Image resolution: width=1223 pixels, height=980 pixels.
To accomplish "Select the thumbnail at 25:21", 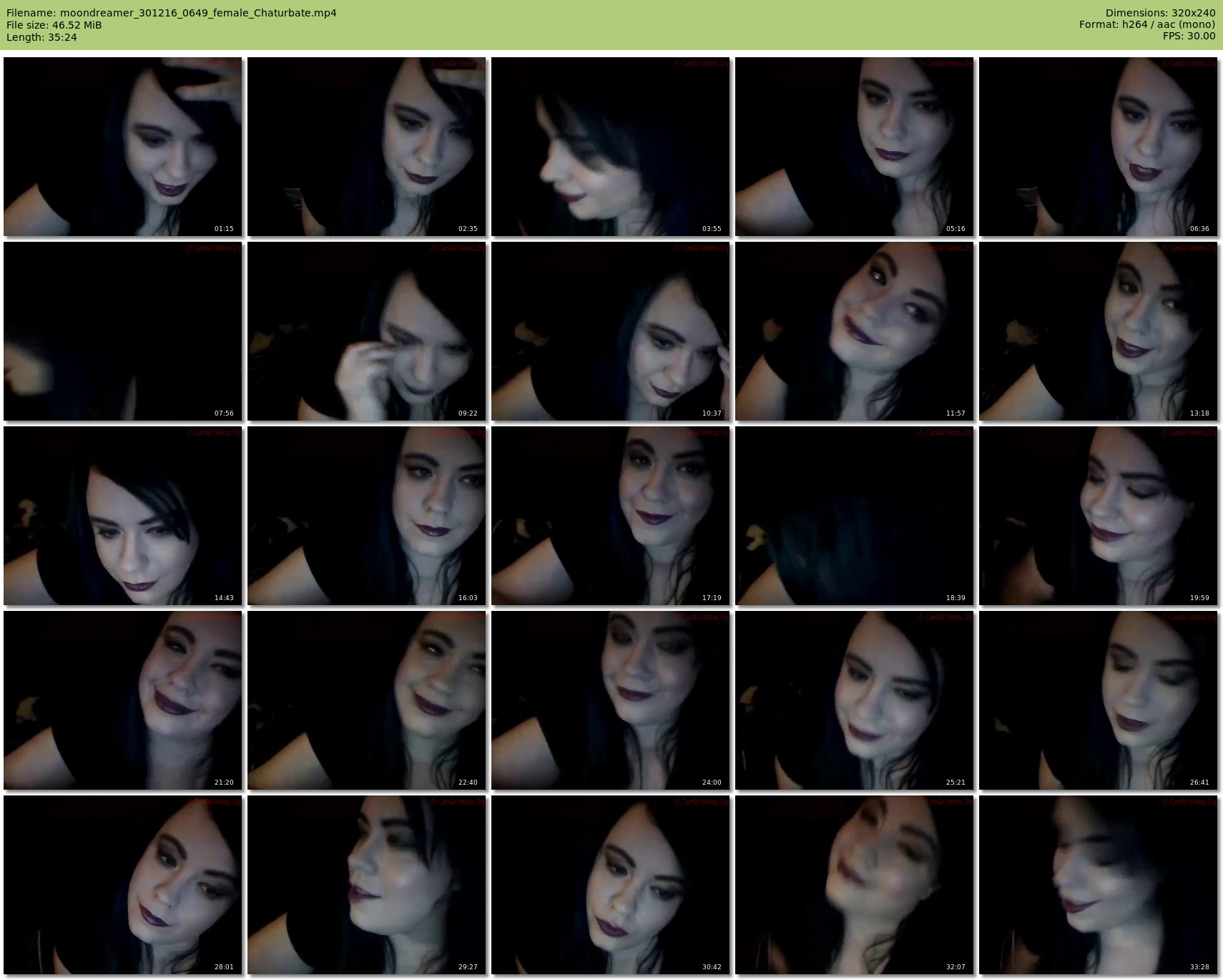I will click(x=855, y=700).
